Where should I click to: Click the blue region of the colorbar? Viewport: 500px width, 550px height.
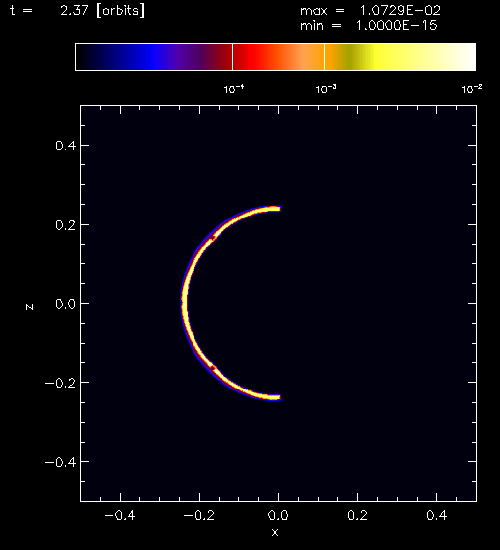153,57
